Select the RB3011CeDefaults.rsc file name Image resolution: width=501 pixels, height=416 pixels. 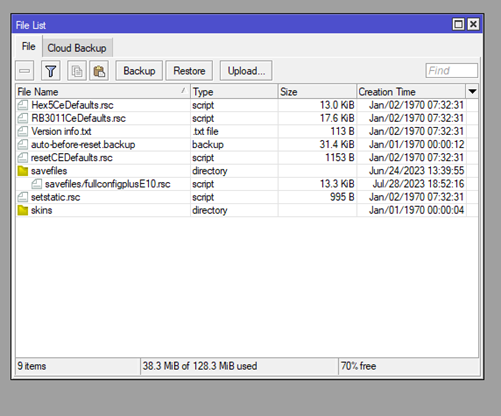(x=78, y=118)
